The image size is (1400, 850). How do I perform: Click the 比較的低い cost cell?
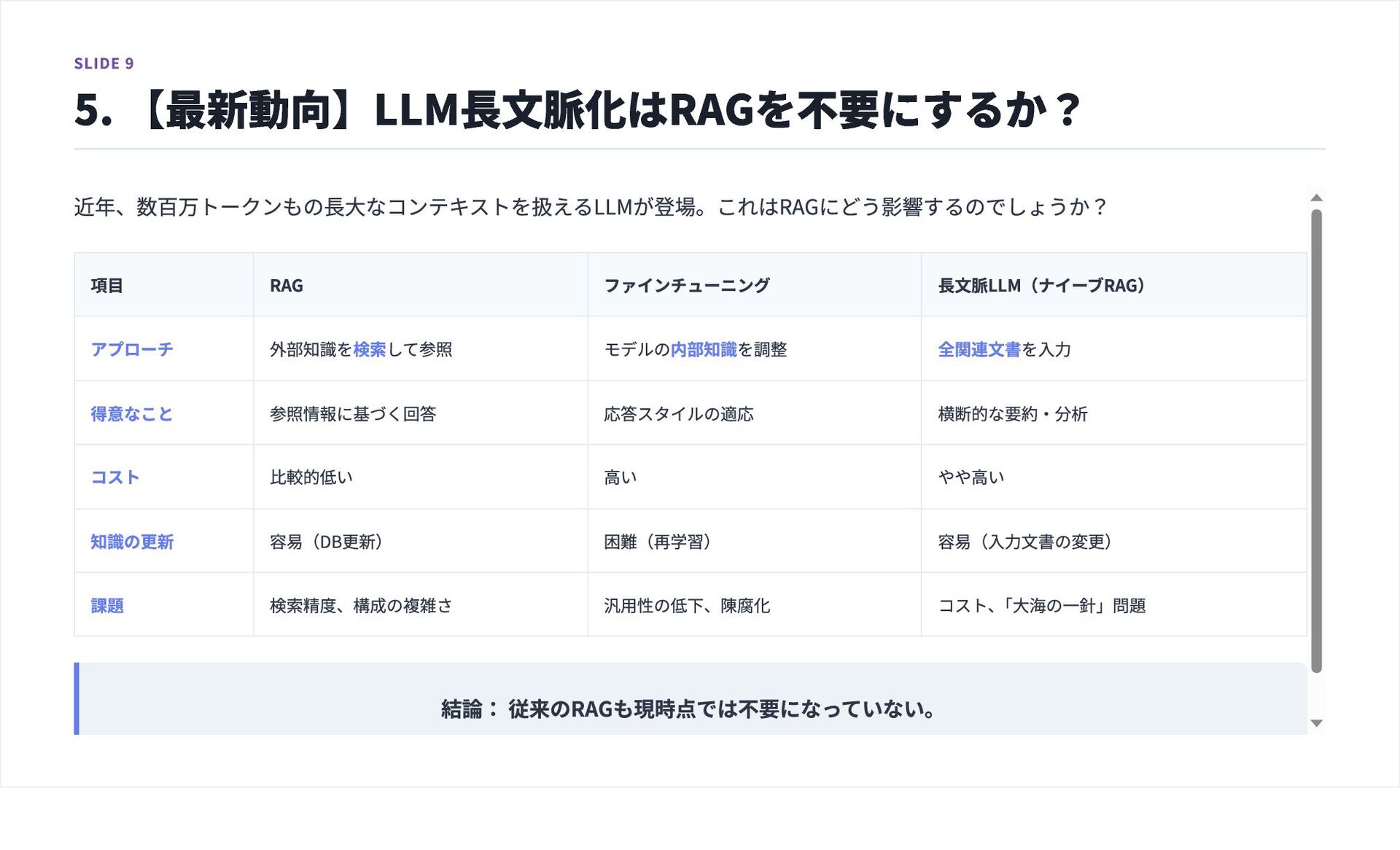pyautogui.click(x=311, y=477)
